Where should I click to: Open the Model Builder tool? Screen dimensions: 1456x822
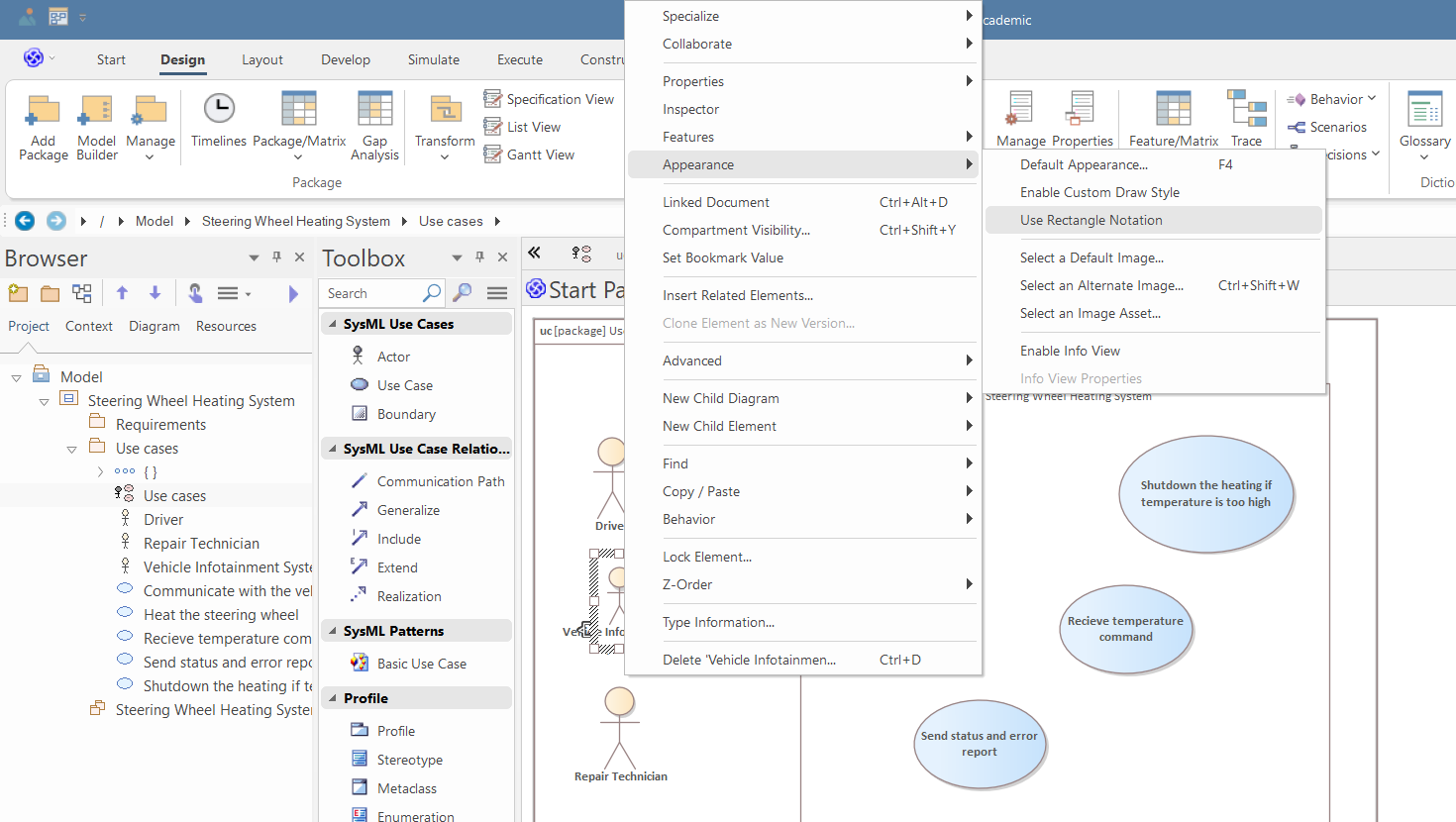97,127
